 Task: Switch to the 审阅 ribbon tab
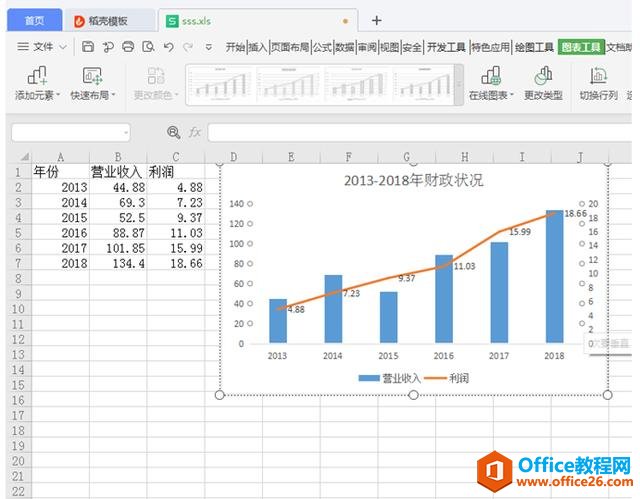tap(367, 47)
